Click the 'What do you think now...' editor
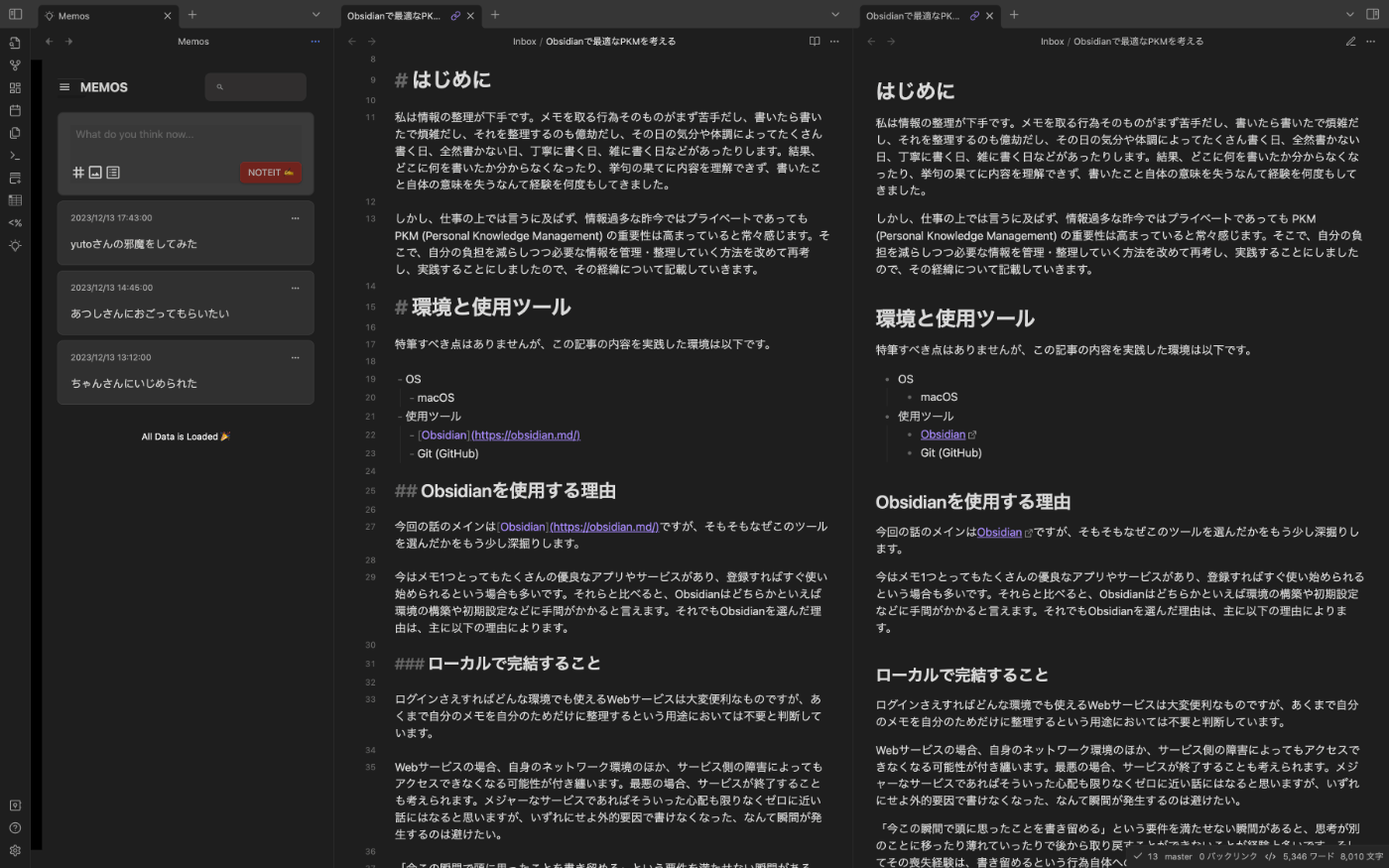Viewport: 1389px width, 868px height. point(186,135)
